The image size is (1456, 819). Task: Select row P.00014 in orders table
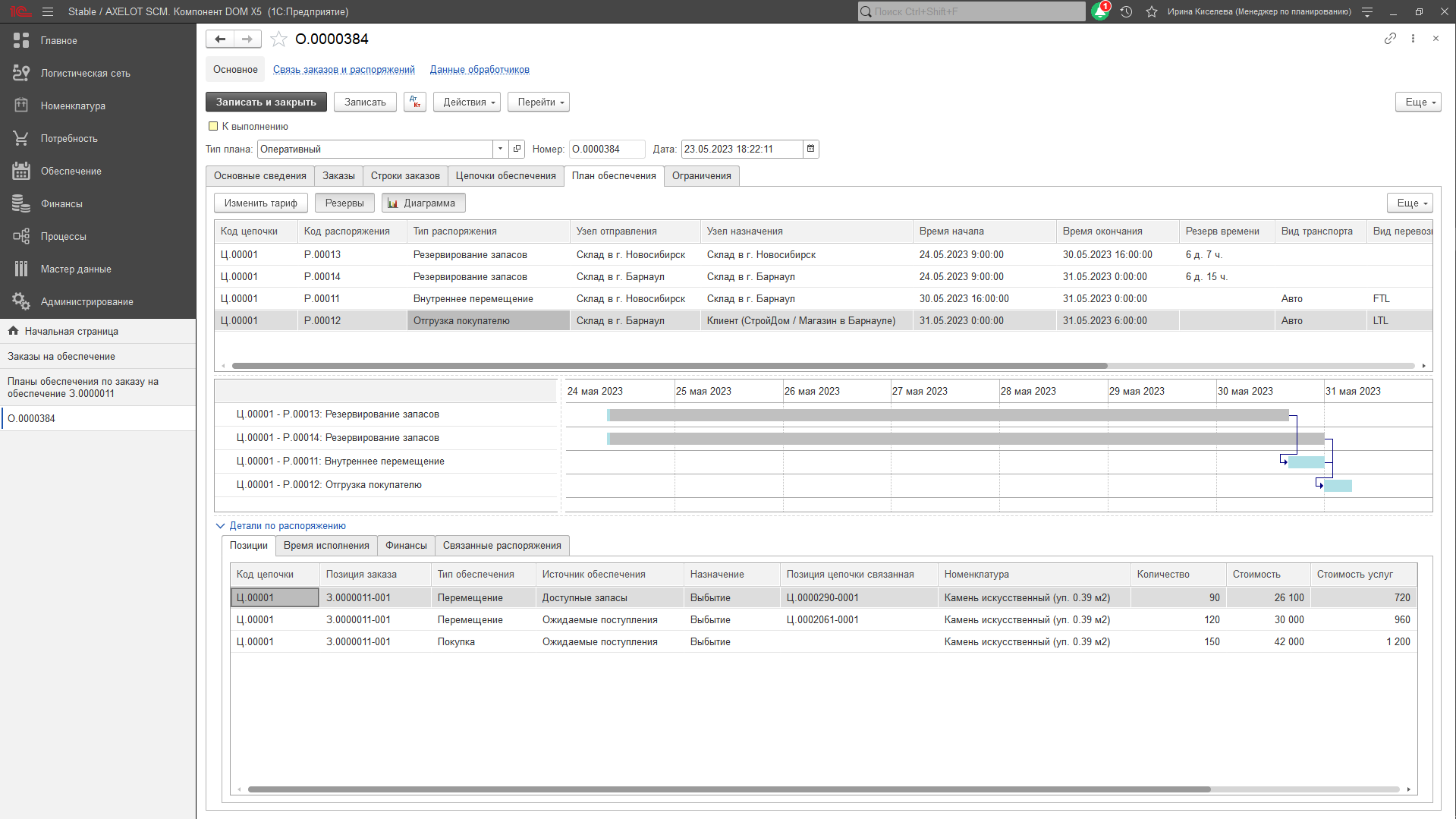(x=823, y=276)
